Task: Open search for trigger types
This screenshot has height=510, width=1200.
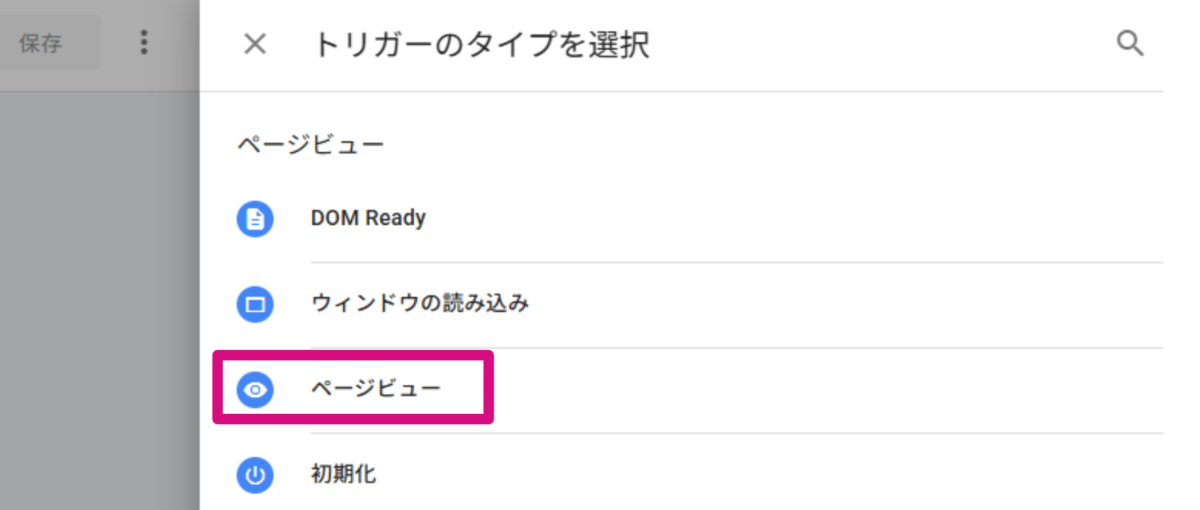Action: tap(1130, 44)
